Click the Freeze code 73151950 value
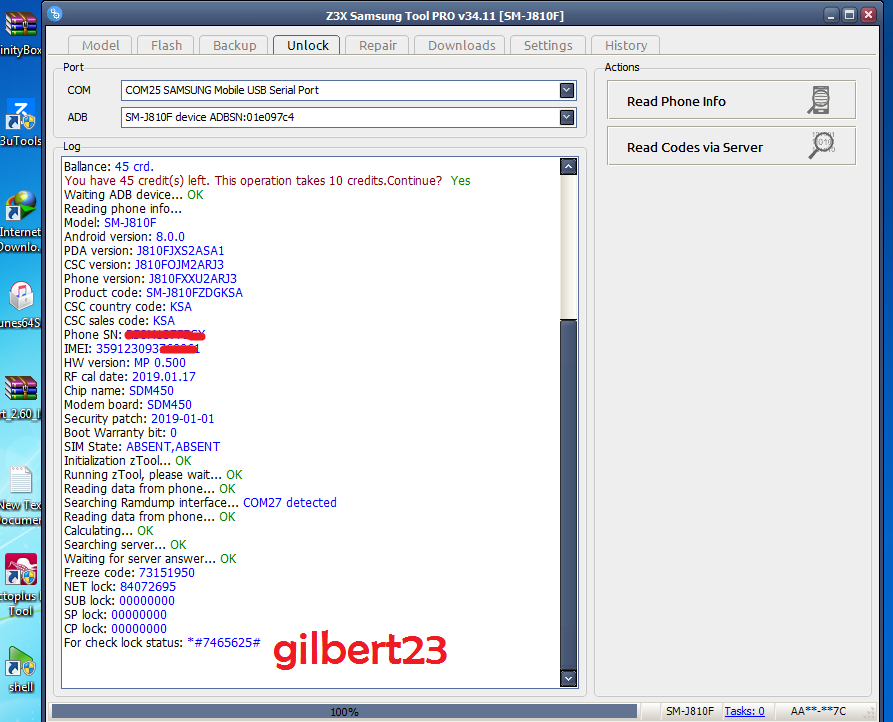893x722 pixels. [166, 573]
